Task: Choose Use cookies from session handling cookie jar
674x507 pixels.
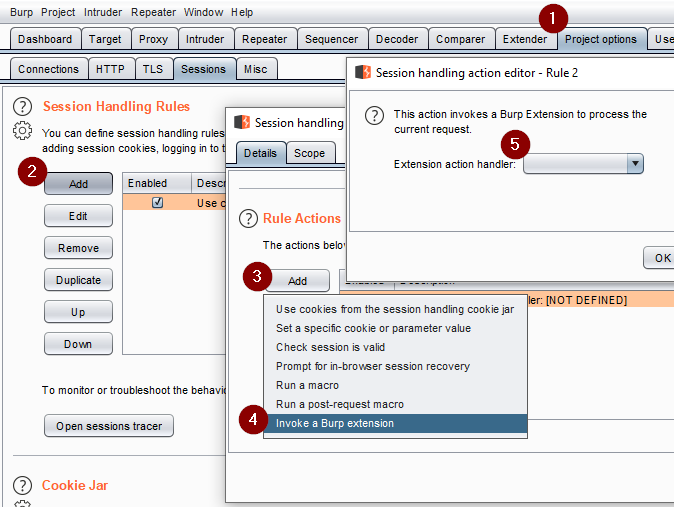Action: pyautogui.click(x=395, y=309)
